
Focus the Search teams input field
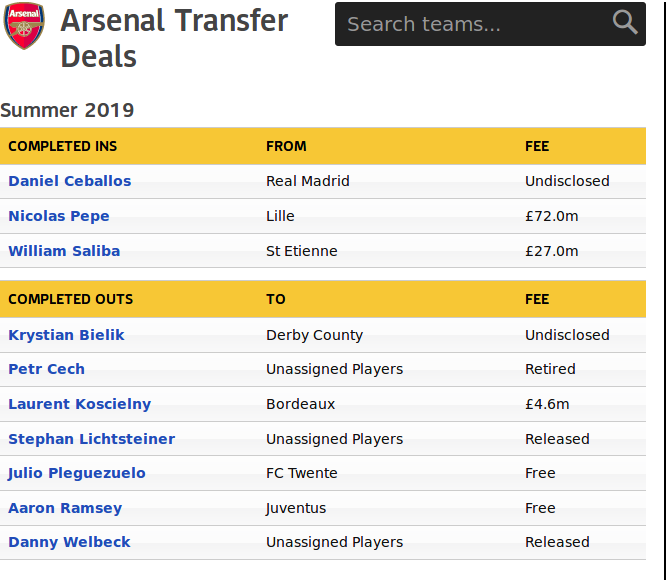[x=490, y=24]
